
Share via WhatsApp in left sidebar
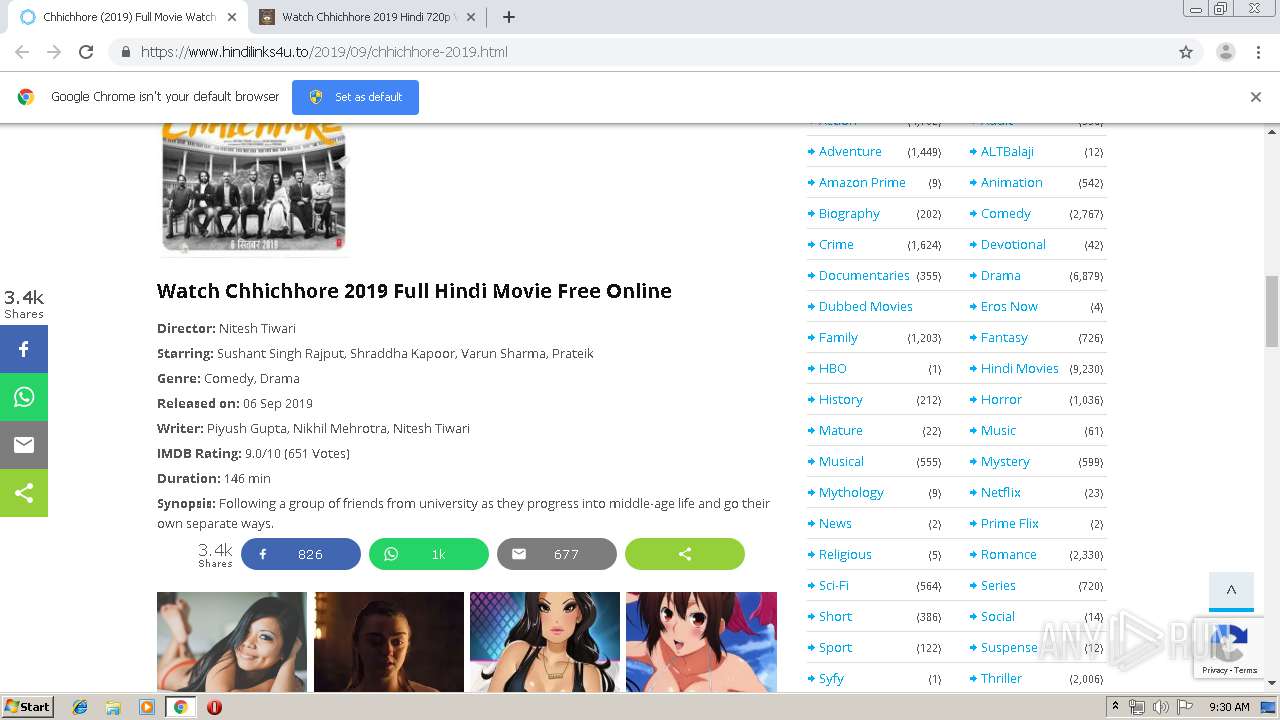pos(24,397)
